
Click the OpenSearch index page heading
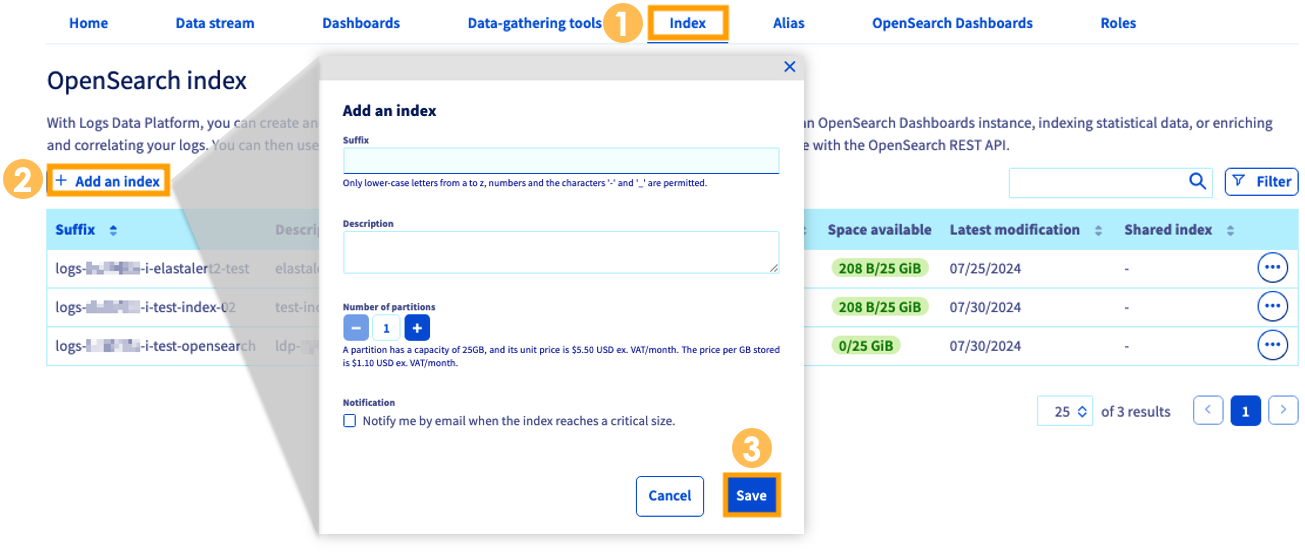point(147,80)
